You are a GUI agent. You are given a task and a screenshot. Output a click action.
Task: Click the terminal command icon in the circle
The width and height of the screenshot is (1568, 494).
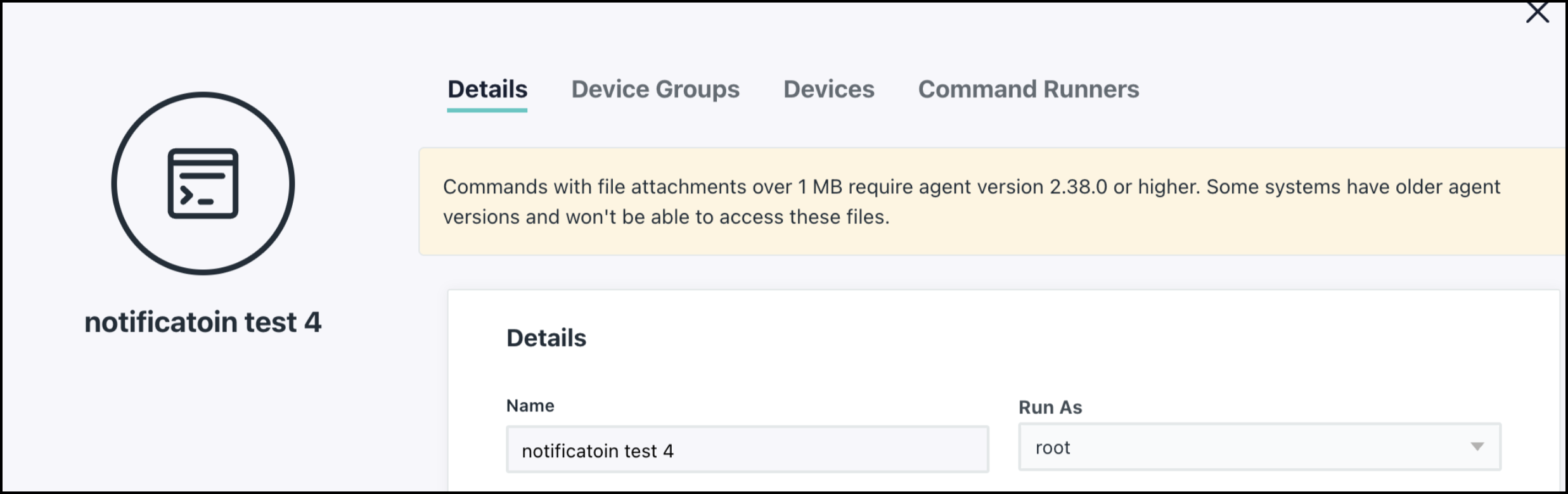point(203,184)
